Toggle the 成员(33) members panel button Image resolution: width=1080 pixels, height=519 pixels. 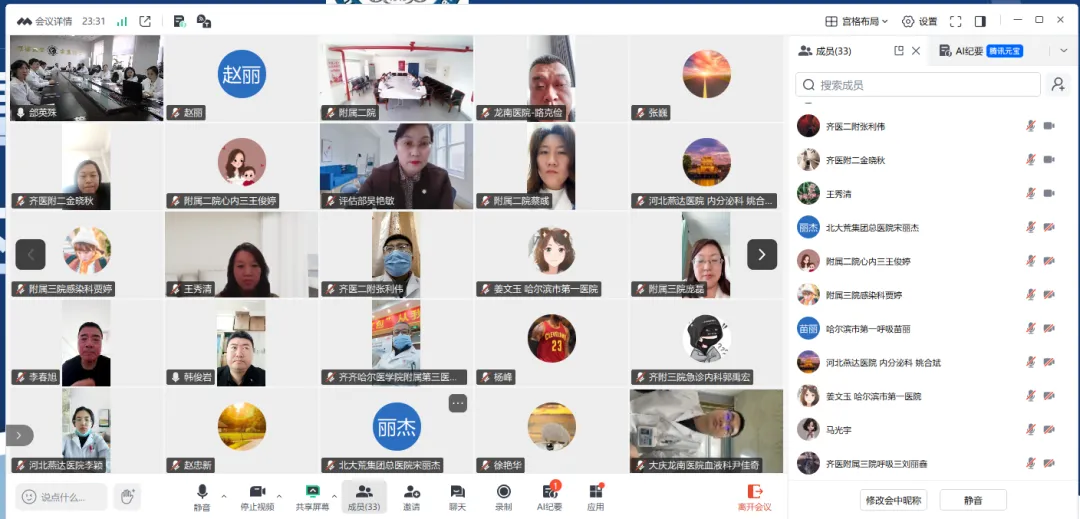(364, 496)
